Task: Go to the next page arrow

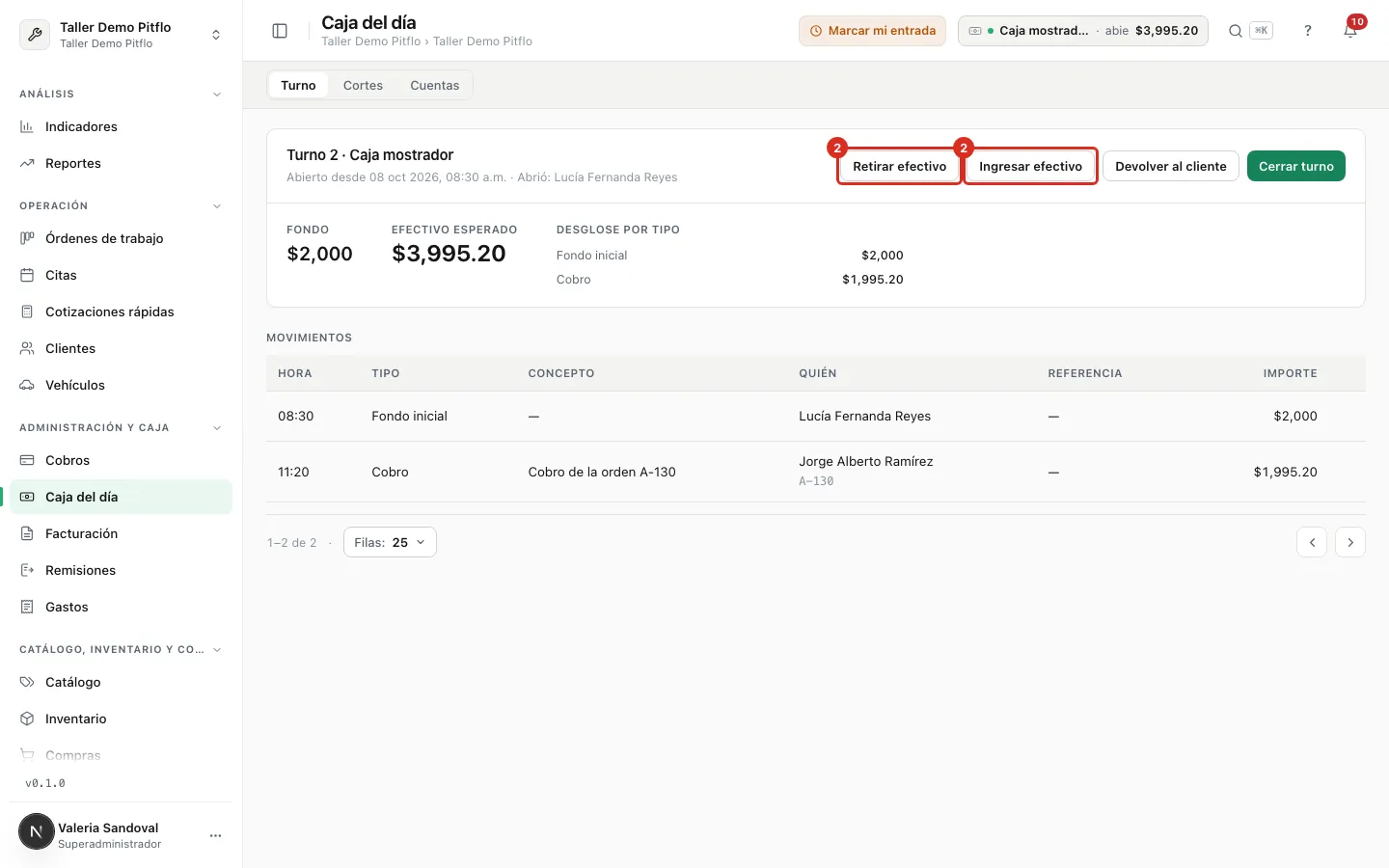Action: (x=1350, y=542)
